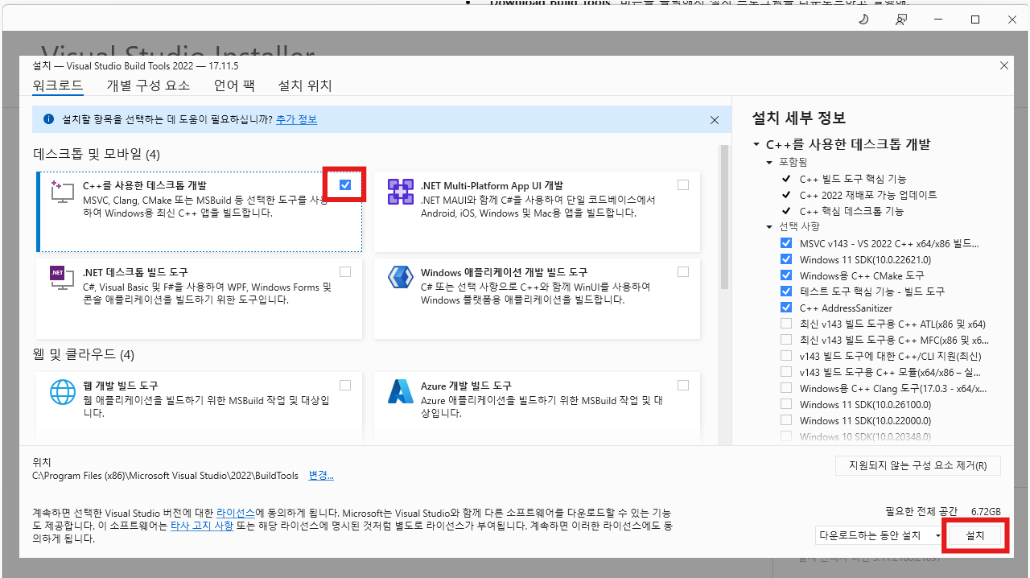Click the .NET 데스크톱 빌드 도구 icon
The image size is (1030, 578).
[62, 278]
